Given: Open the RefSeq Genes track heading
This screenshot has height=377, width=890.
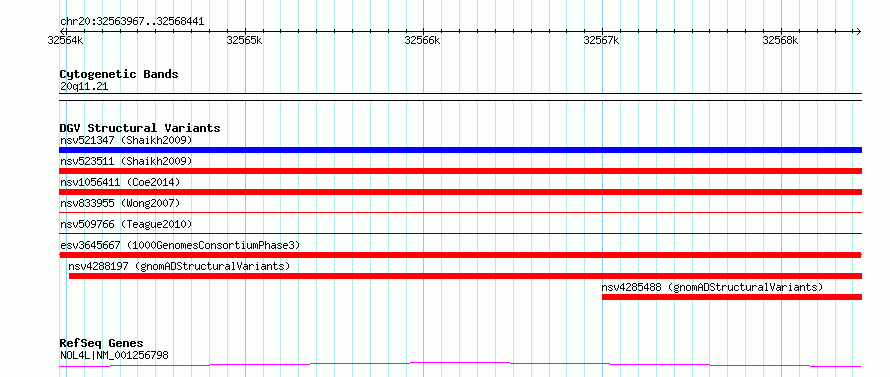Looking at the screenshot, I should [x=101, y=343].
